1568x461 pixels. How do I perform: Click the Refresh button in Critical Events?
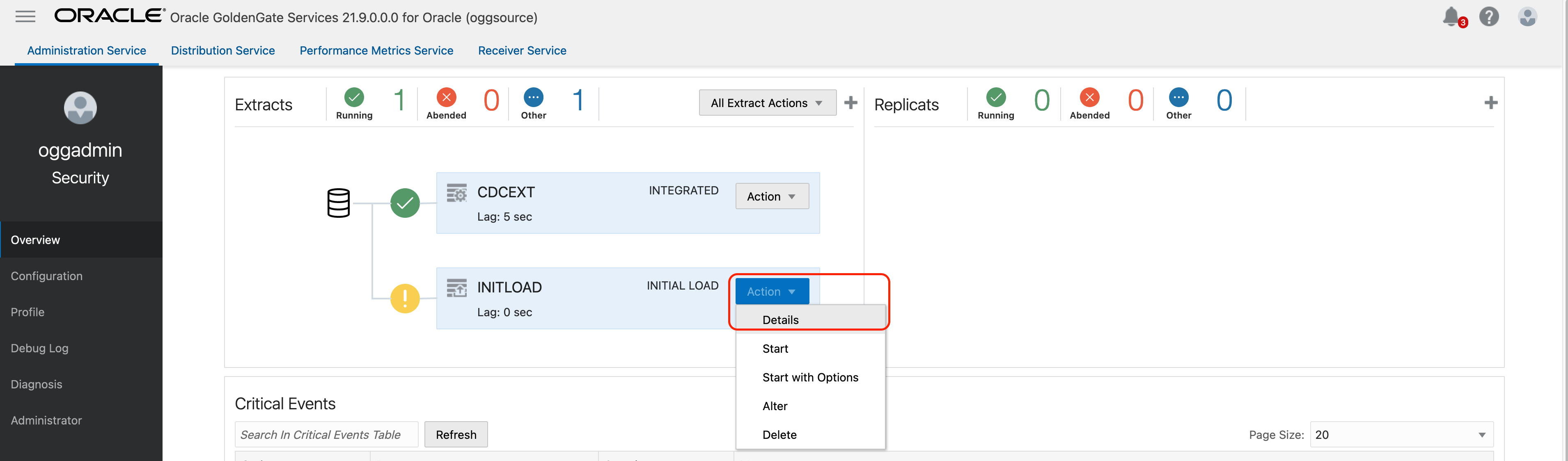point(456,434)
